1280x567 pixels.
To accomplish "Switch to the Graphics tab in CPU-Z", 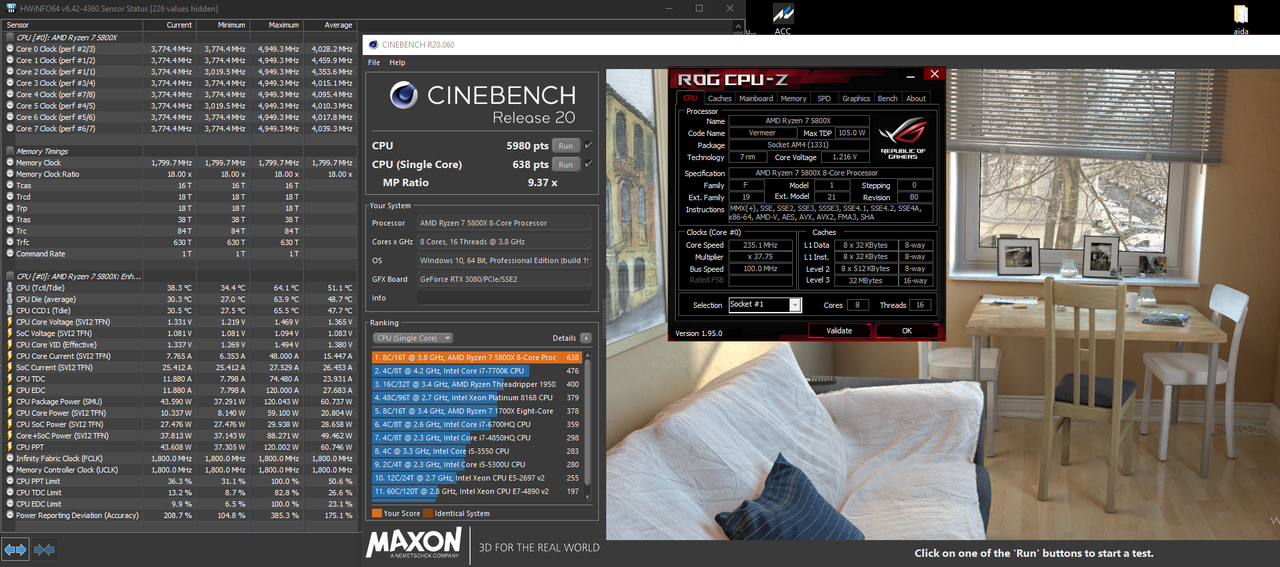I will pyautogui.click(x=856, y=98).
